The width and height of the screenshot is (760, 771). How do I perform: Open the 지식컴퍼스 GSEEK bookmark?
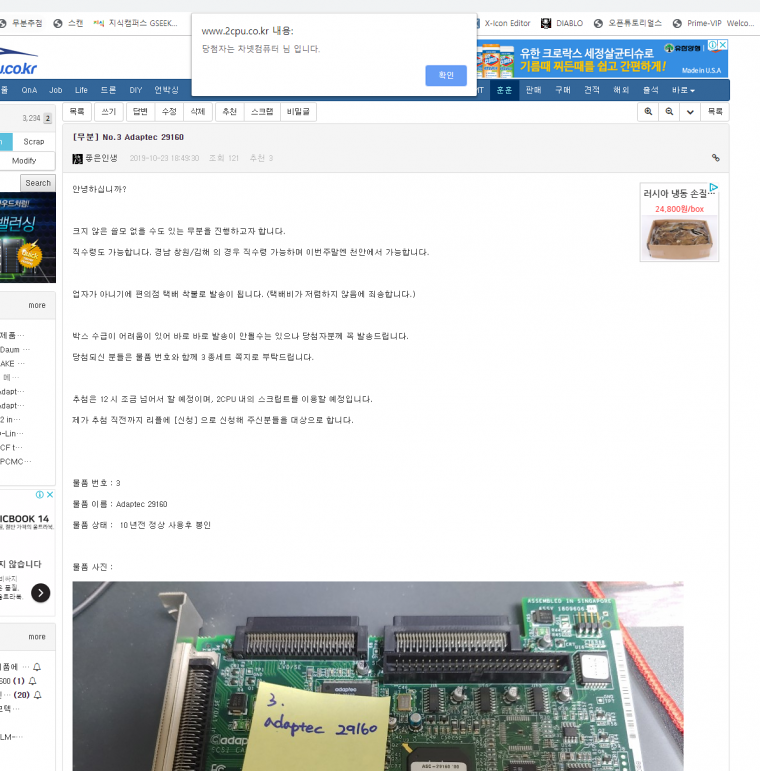tap(136, 23)
